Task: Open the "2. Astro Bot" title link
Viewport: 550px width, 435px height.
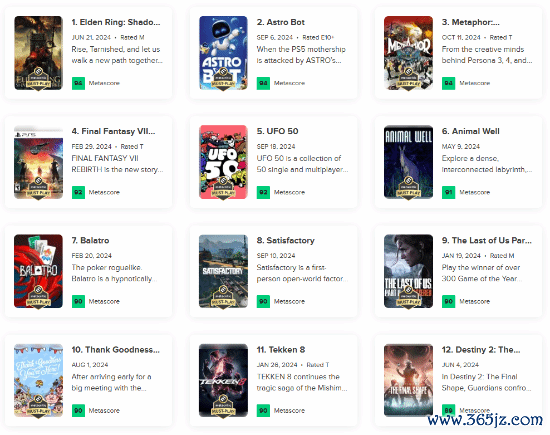Action: pos(281,22)
